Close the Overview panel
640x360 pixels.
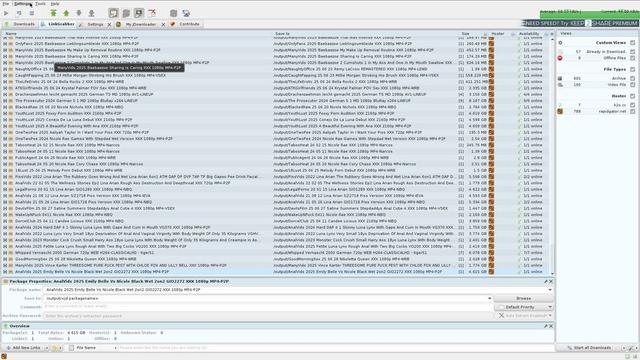[x=551, y=326]
